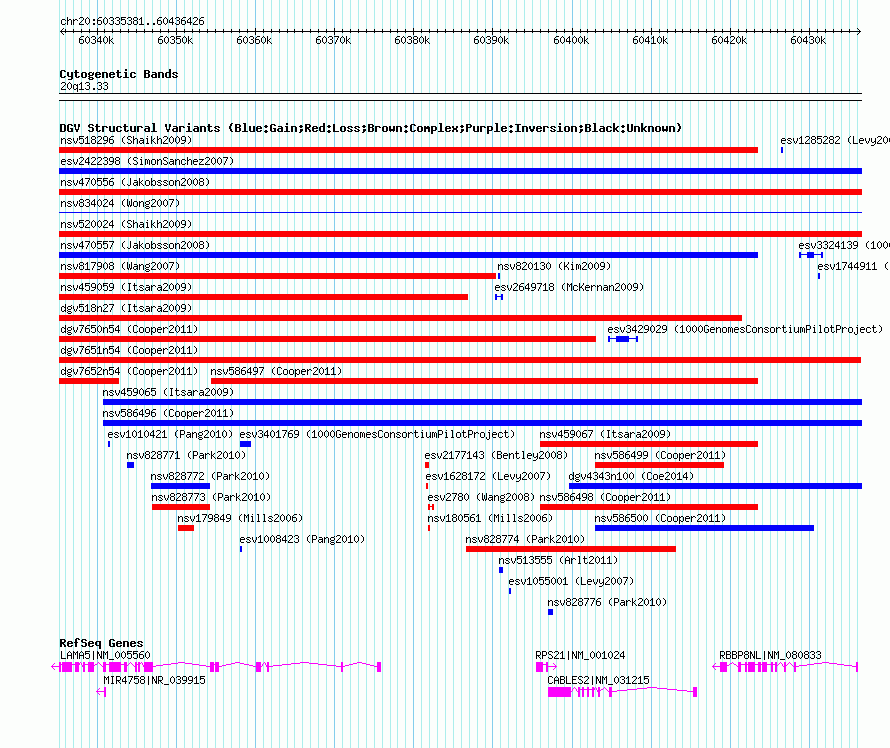Viewport: 890px width, 748px height.
Task: Click the 20q13.33 cytogenetic band label
Action: pyautogui.click(x=84, y=86)
